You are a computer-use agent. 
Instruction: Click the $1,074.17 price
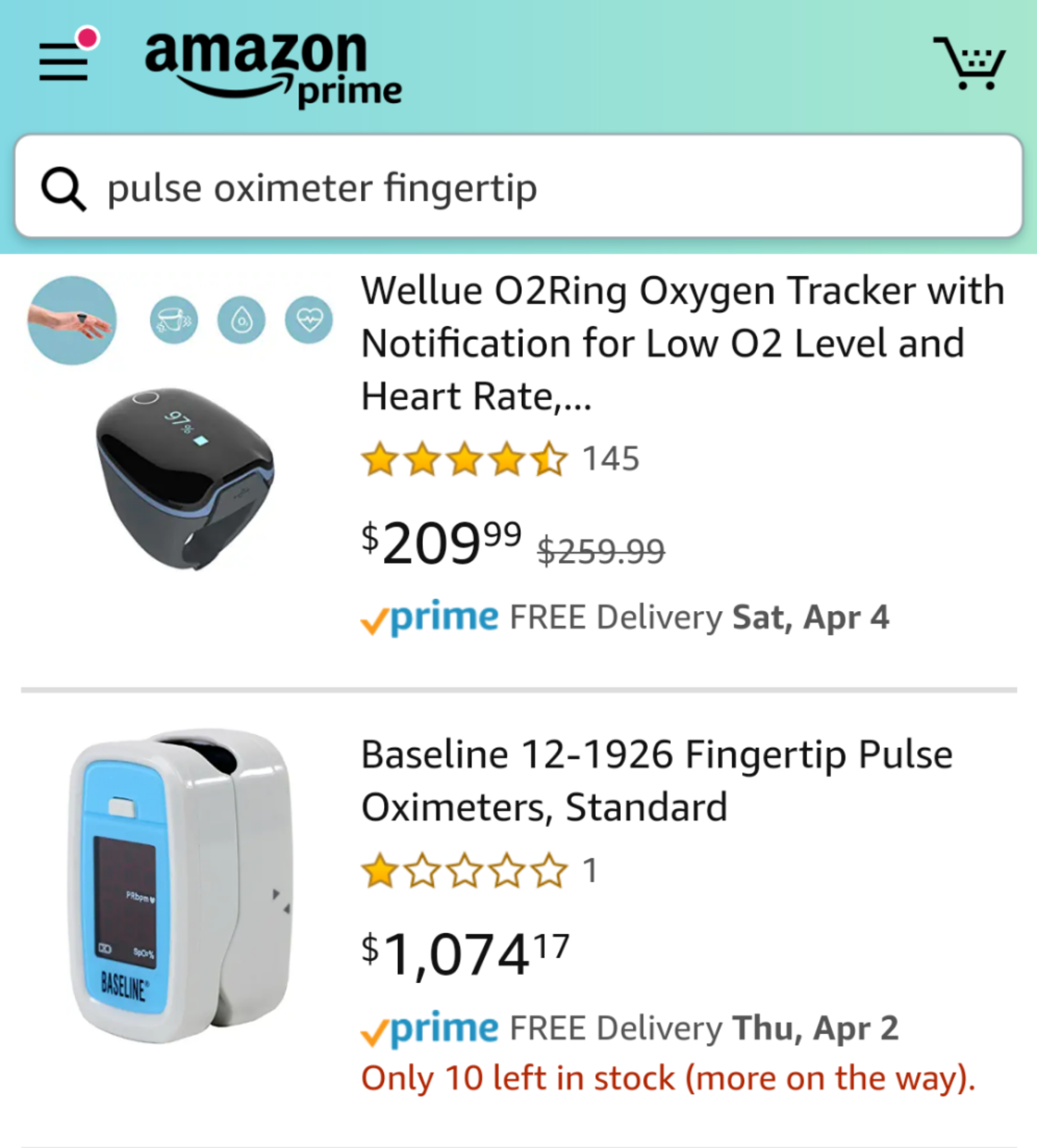point(465,956)
